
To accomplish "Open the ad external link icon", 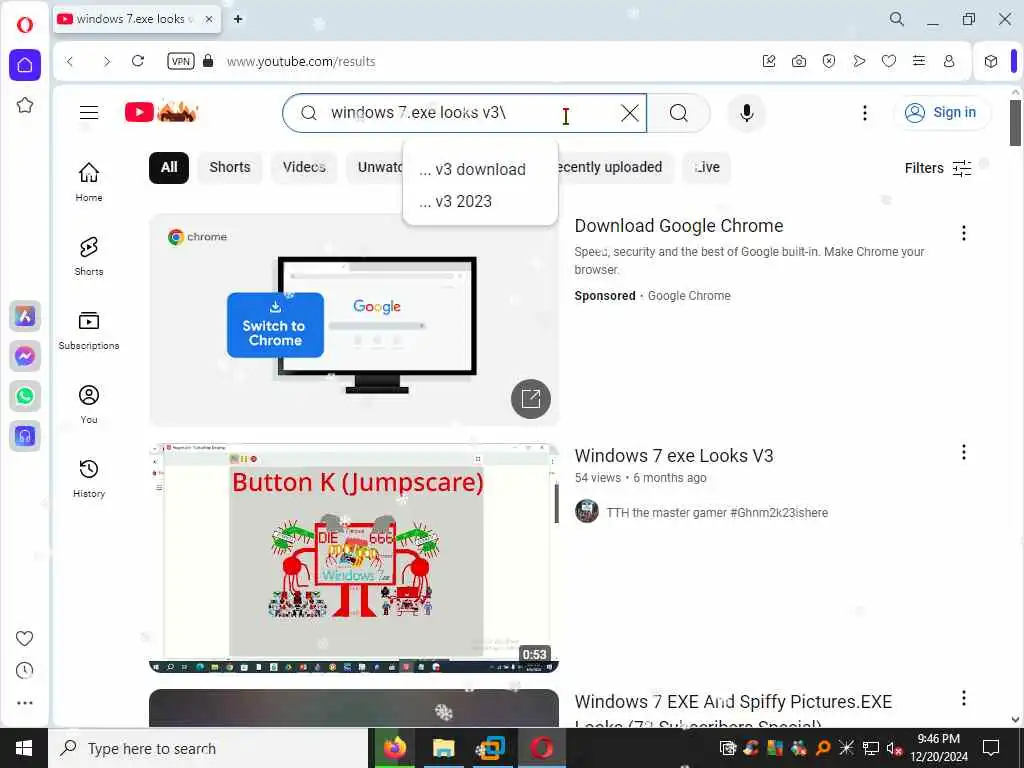I will pyautogui.click(x=530, y=398).
